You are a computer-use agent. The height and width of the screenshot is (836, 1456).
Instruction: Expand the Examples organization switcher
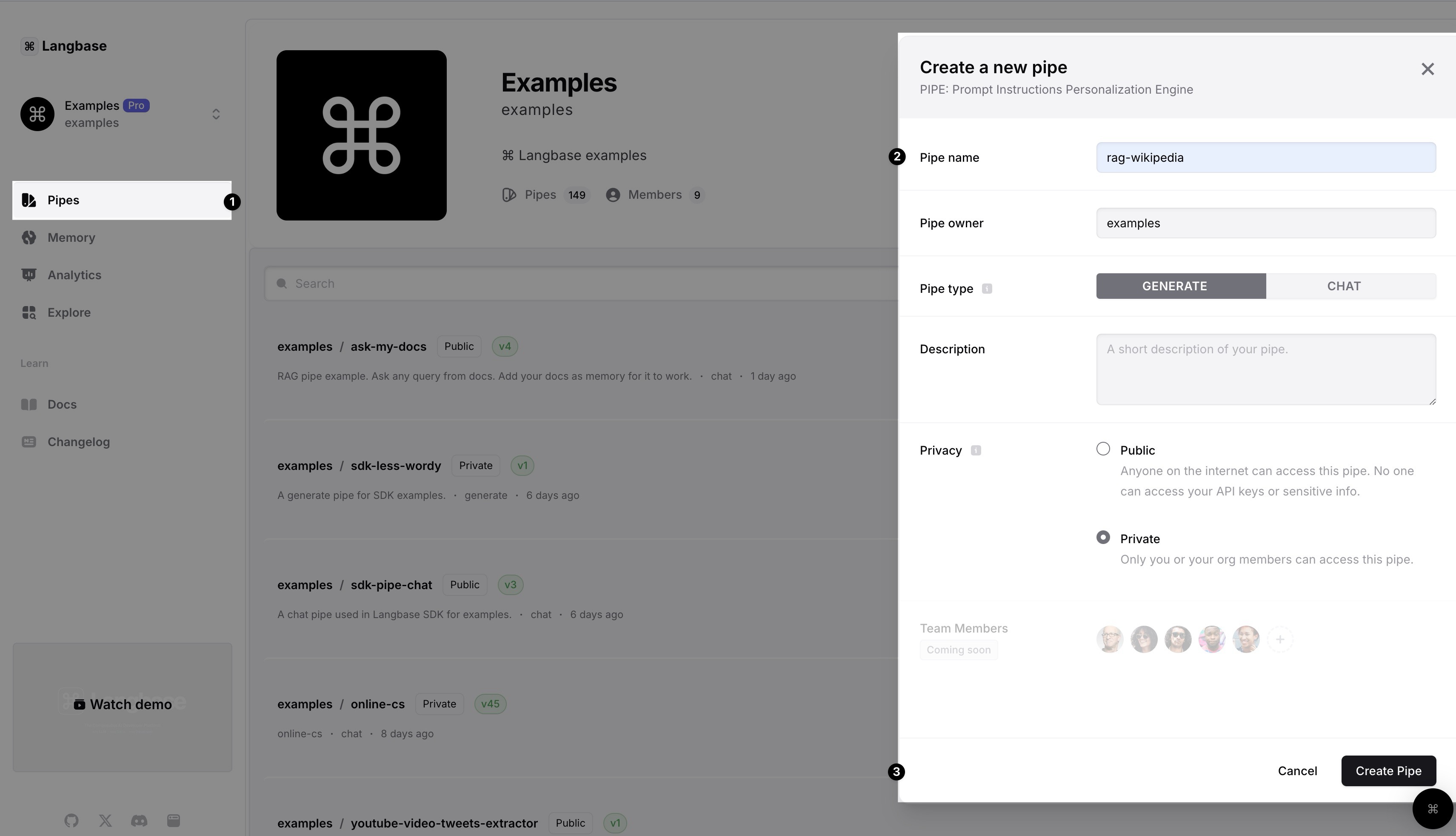point(216,114)
